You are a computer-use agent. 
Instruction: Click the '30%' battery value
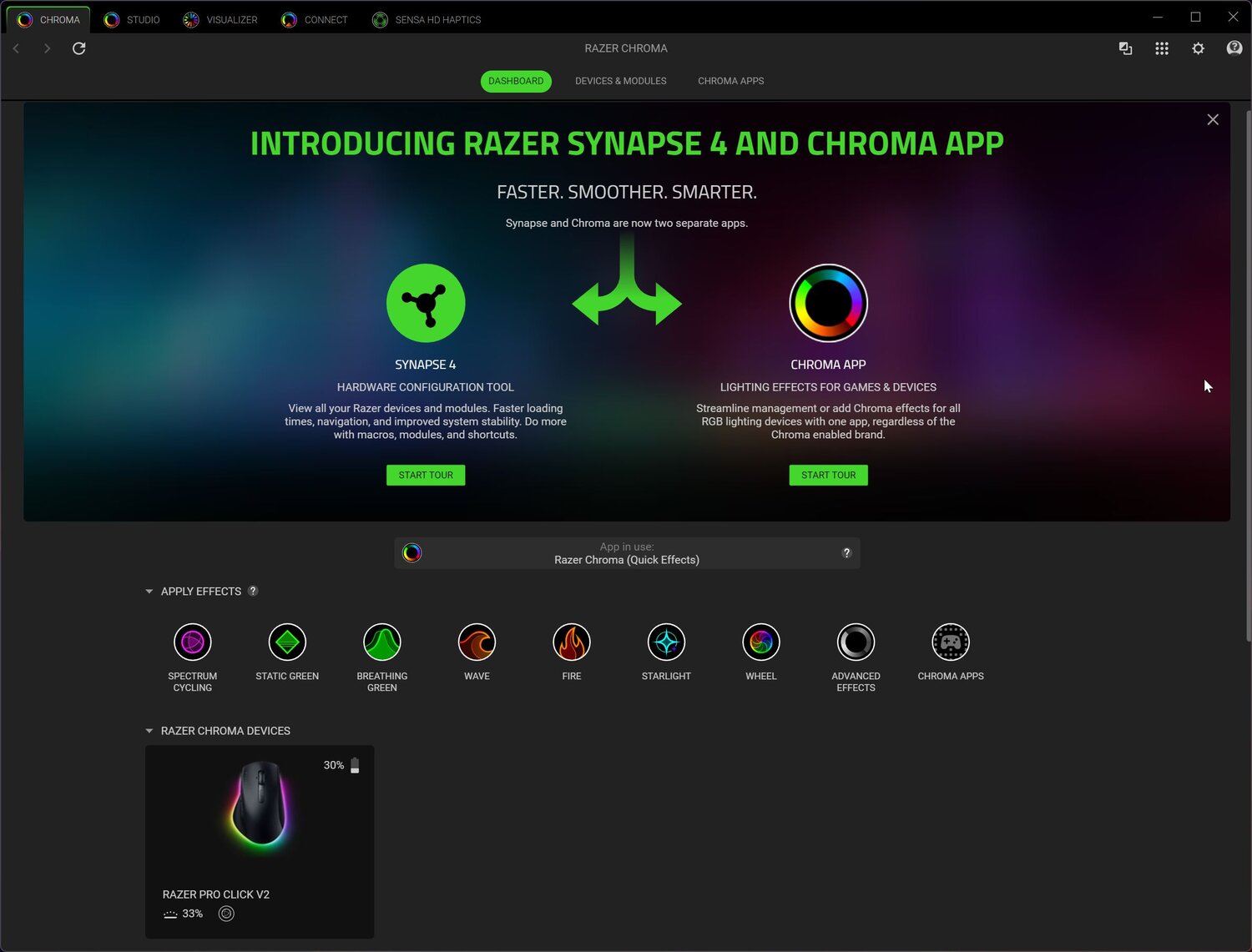click(334, 765)
